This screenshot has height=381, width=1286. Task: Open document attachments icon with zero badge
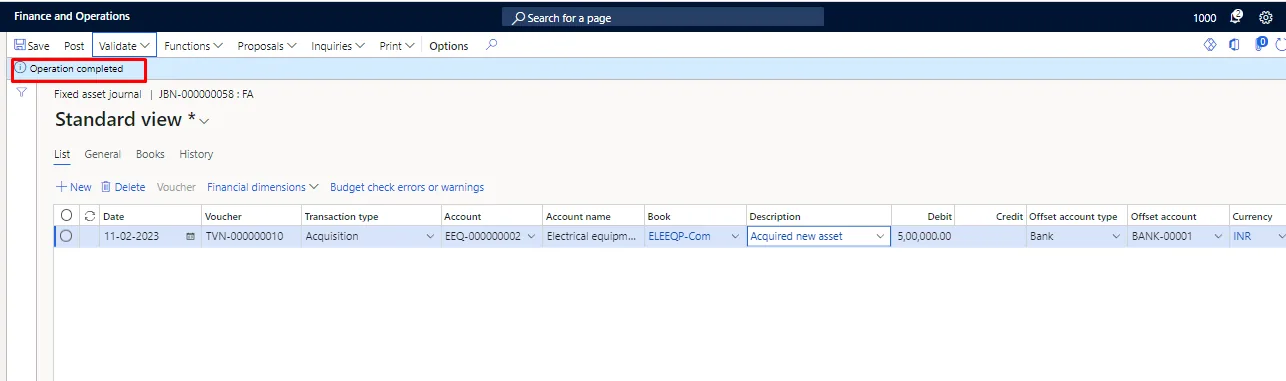point(1261,44)
